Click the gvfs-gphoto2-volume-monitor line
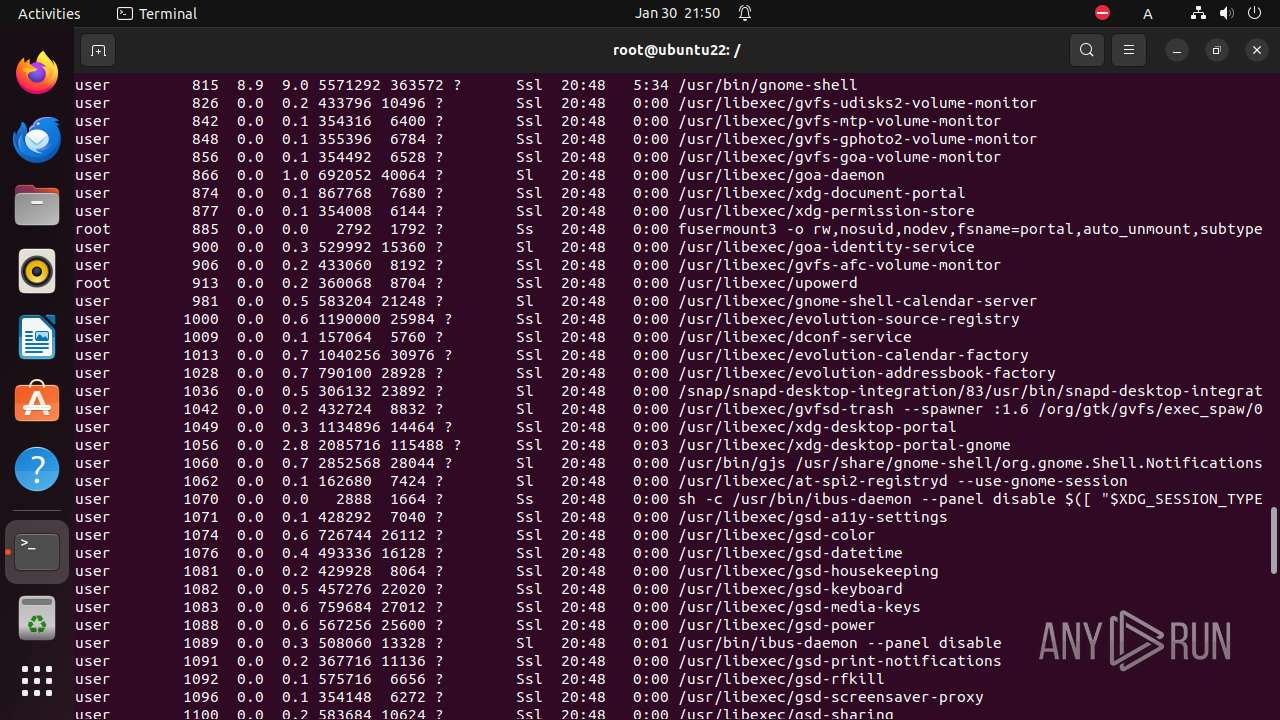Image resolution: width=1280 pixels, height=720 pixels. click(857, 139)
